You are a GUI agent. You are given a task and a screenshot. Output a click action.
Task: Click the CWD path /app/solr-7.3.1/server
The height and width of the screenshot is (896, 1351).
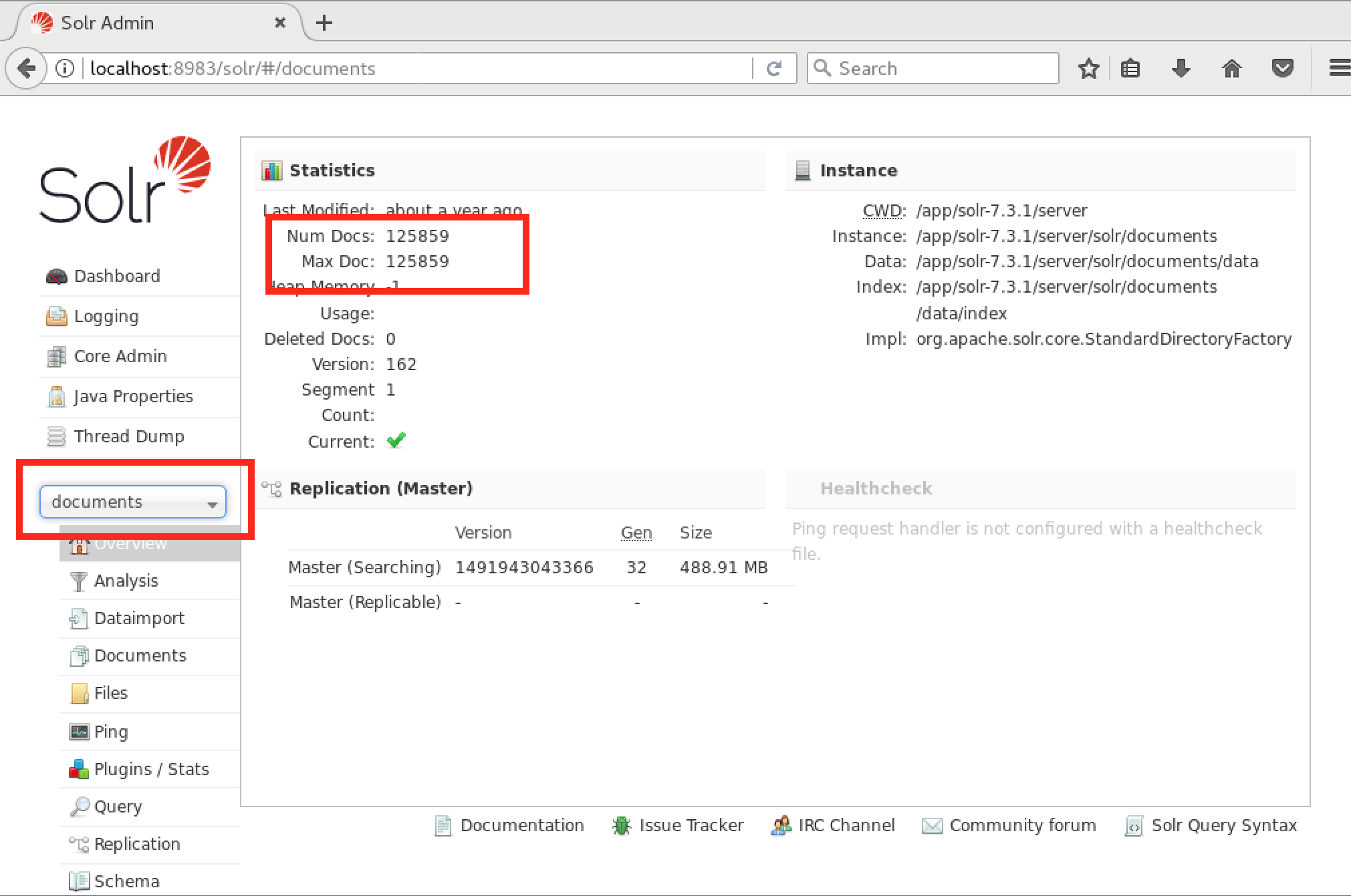[x=1001, y=210]
